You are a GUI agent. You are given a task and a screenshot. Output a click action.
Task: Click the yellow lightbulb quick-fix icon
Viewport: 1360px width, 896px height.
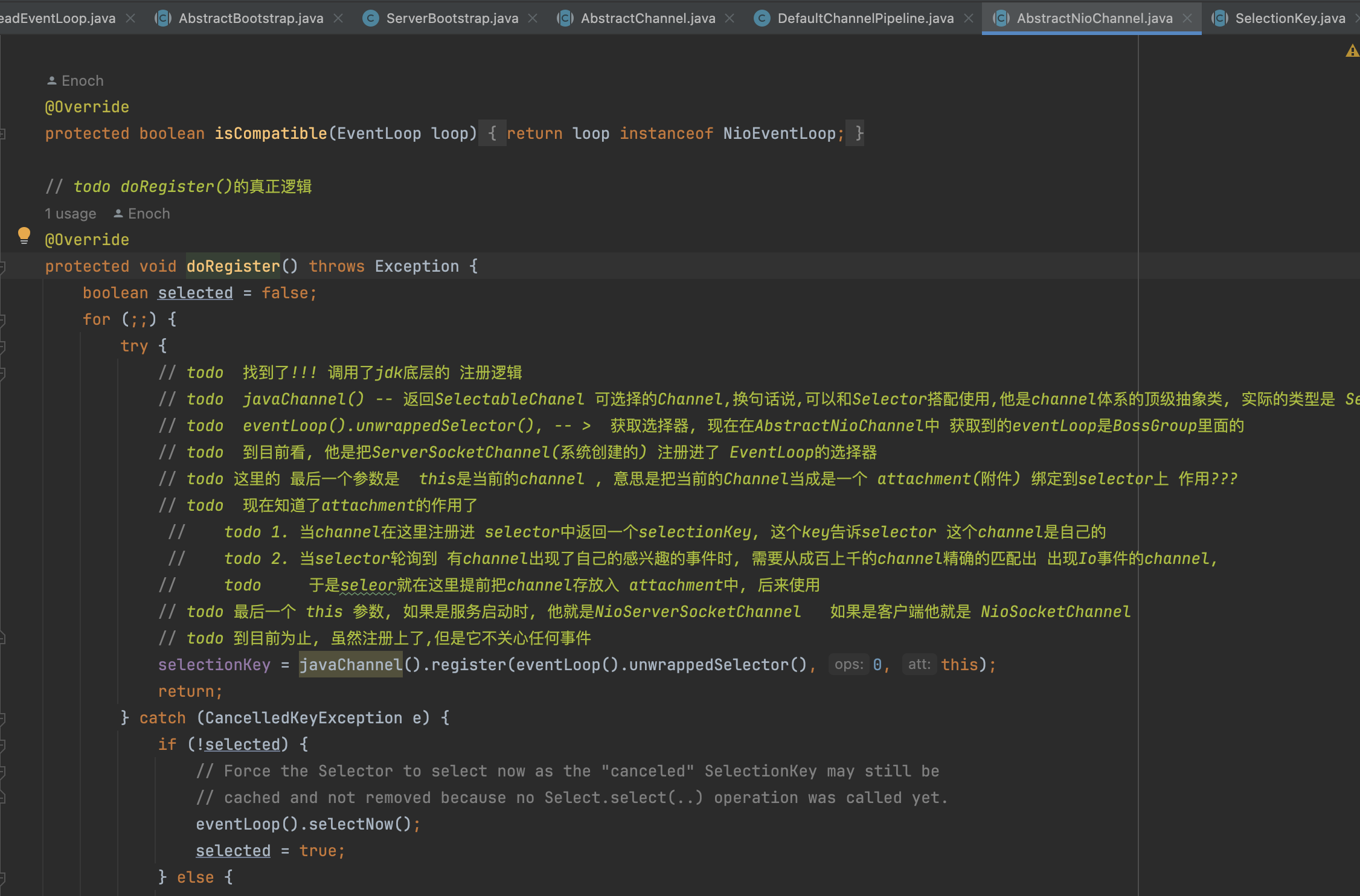(x=24, y=235)
